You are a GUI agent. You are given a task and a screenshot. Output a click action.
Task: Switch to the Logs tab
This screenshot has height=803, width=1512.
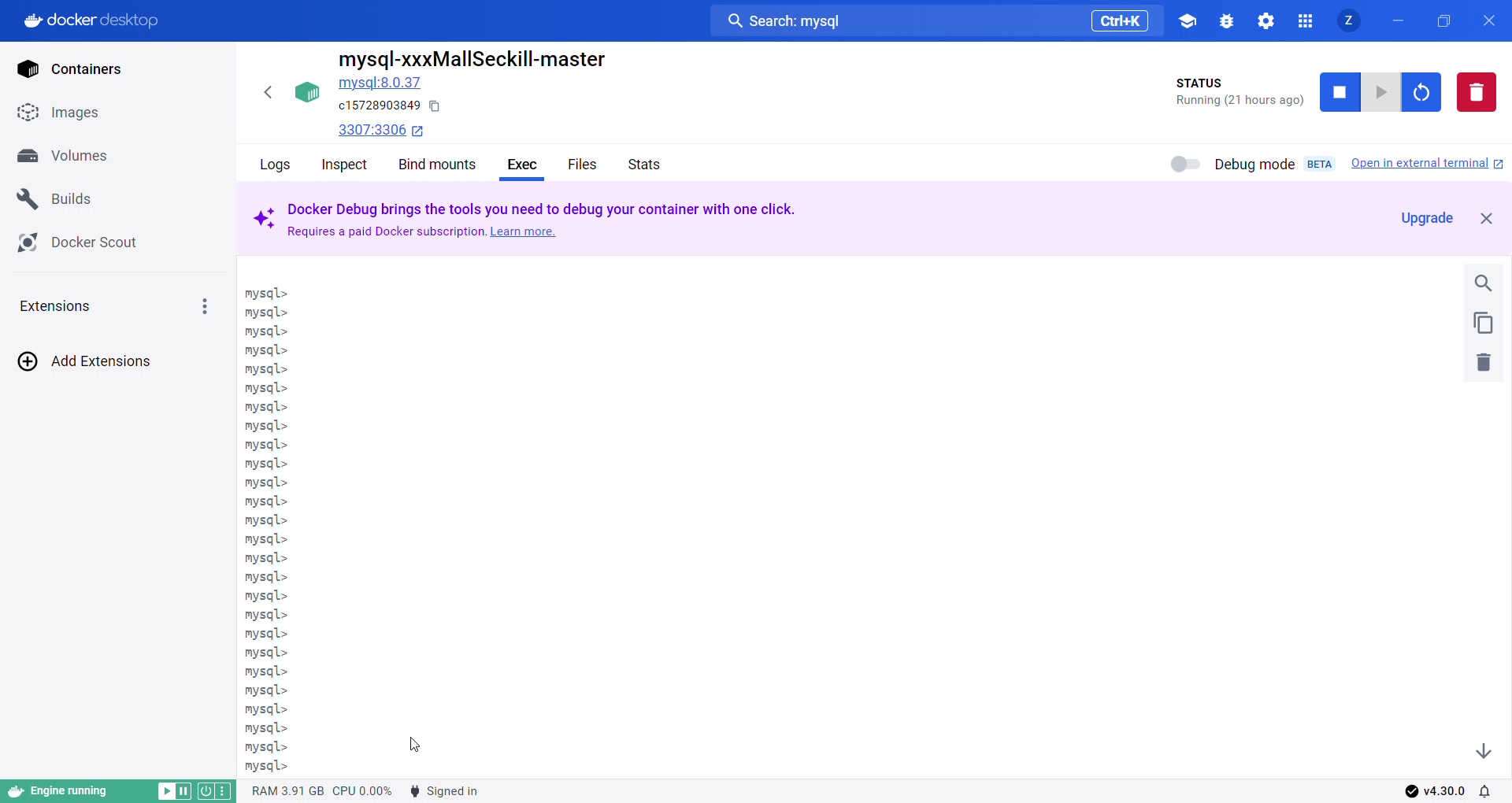pyautogui.click(x=276, y=165)
